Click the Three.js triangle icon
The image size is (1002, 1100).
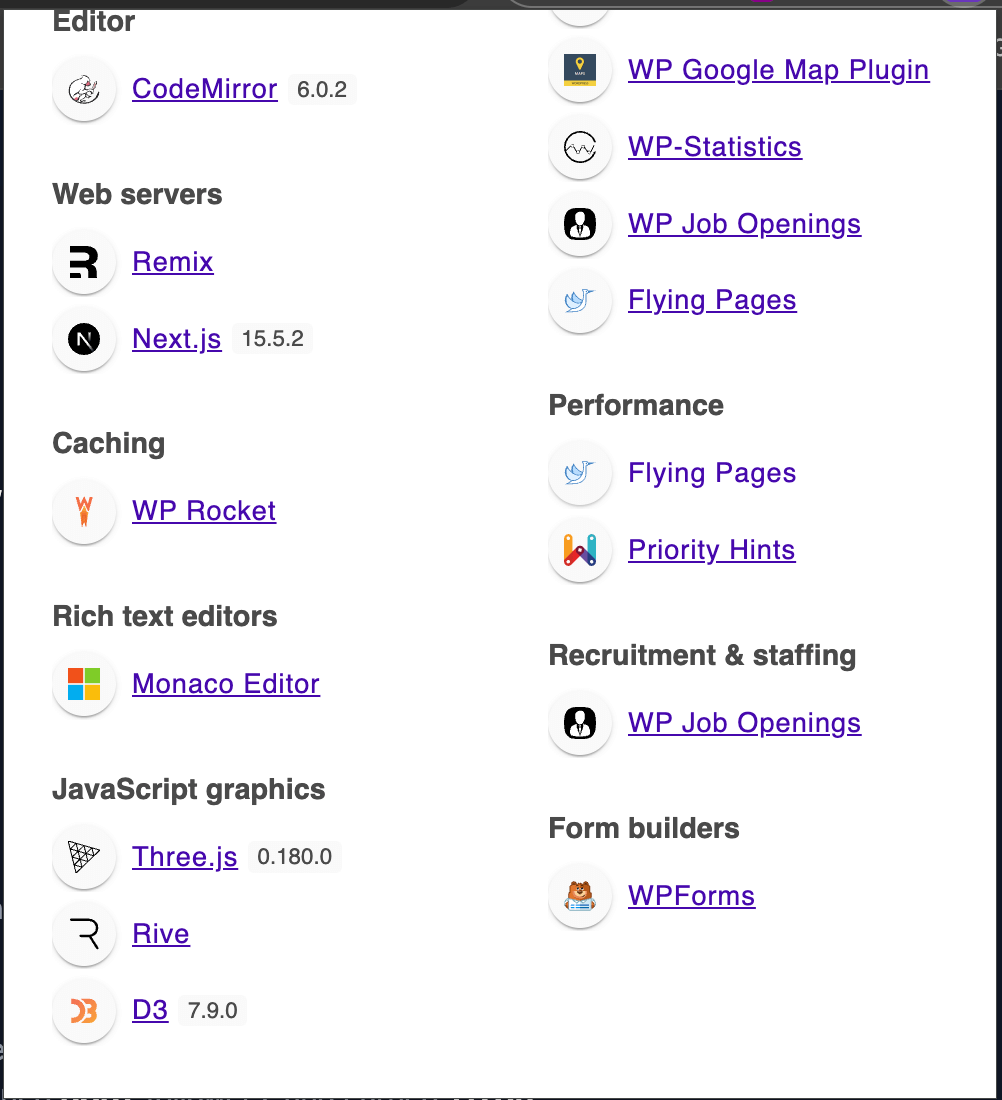coord(84,857)
